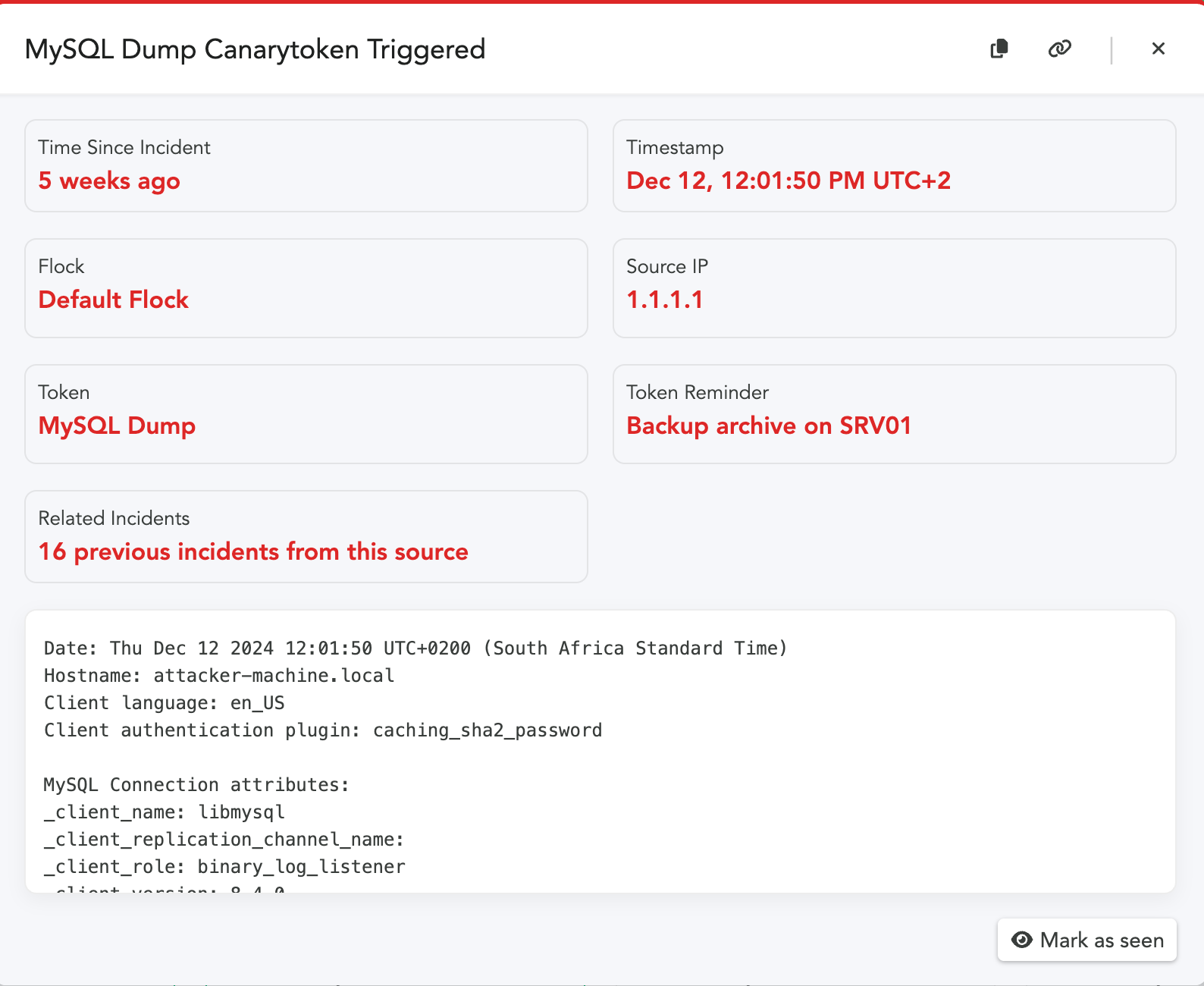Copy the incident link with the chain icon
Screen dimensions: 1204x986
coord(1059,49)
